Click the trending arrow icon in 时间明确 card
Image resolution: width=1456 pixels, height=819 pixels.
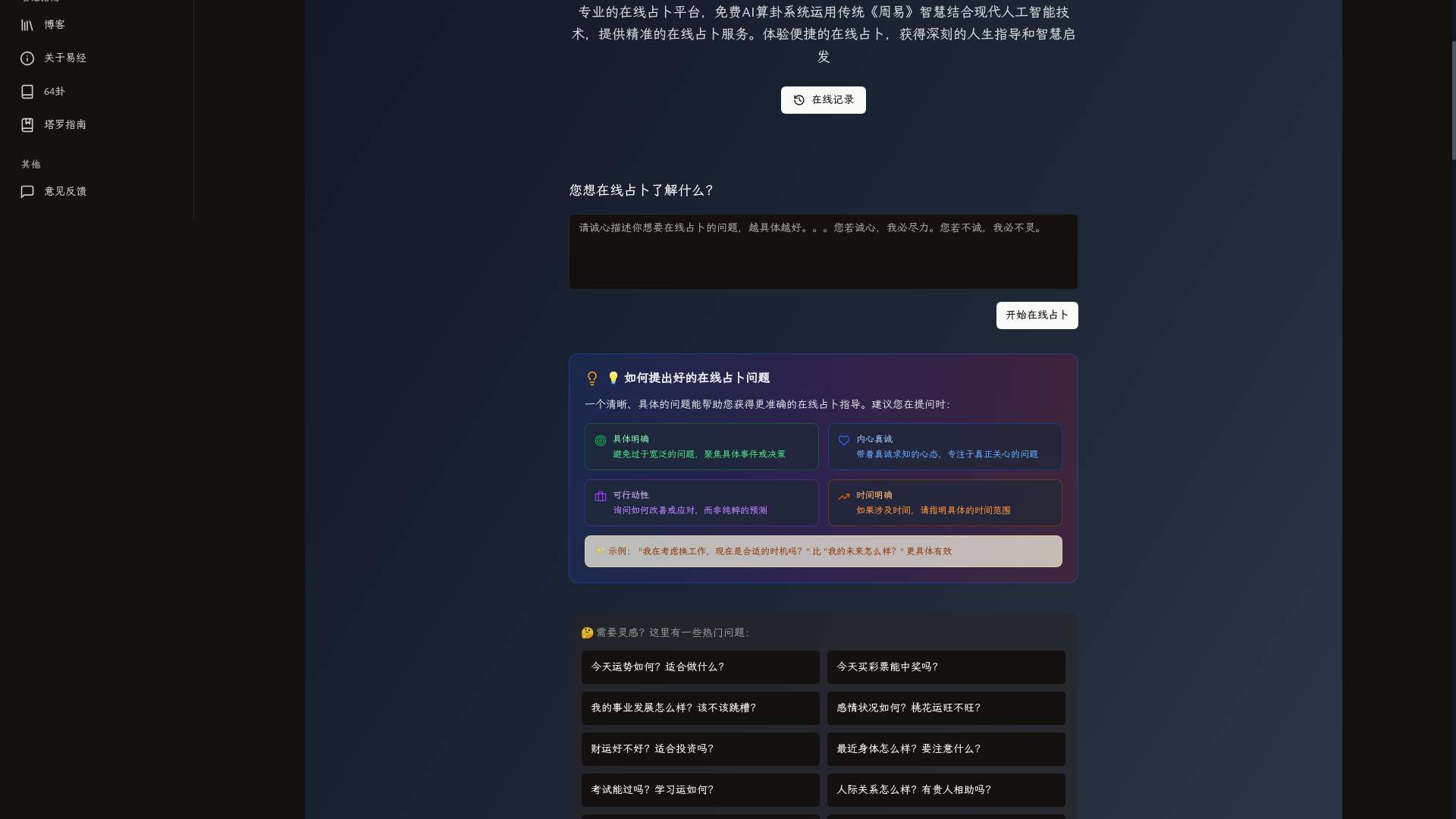point(844,497)
